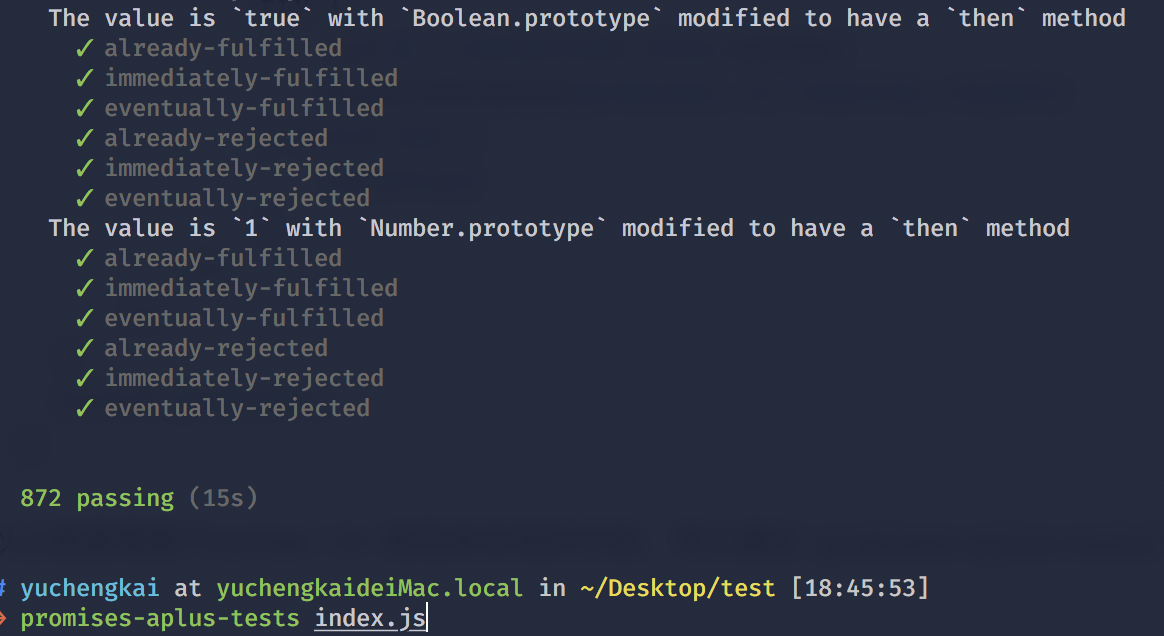The height and width of the screenshot is (636, 1164).
Task: Place cursor at end of command line
Action: 428,619
